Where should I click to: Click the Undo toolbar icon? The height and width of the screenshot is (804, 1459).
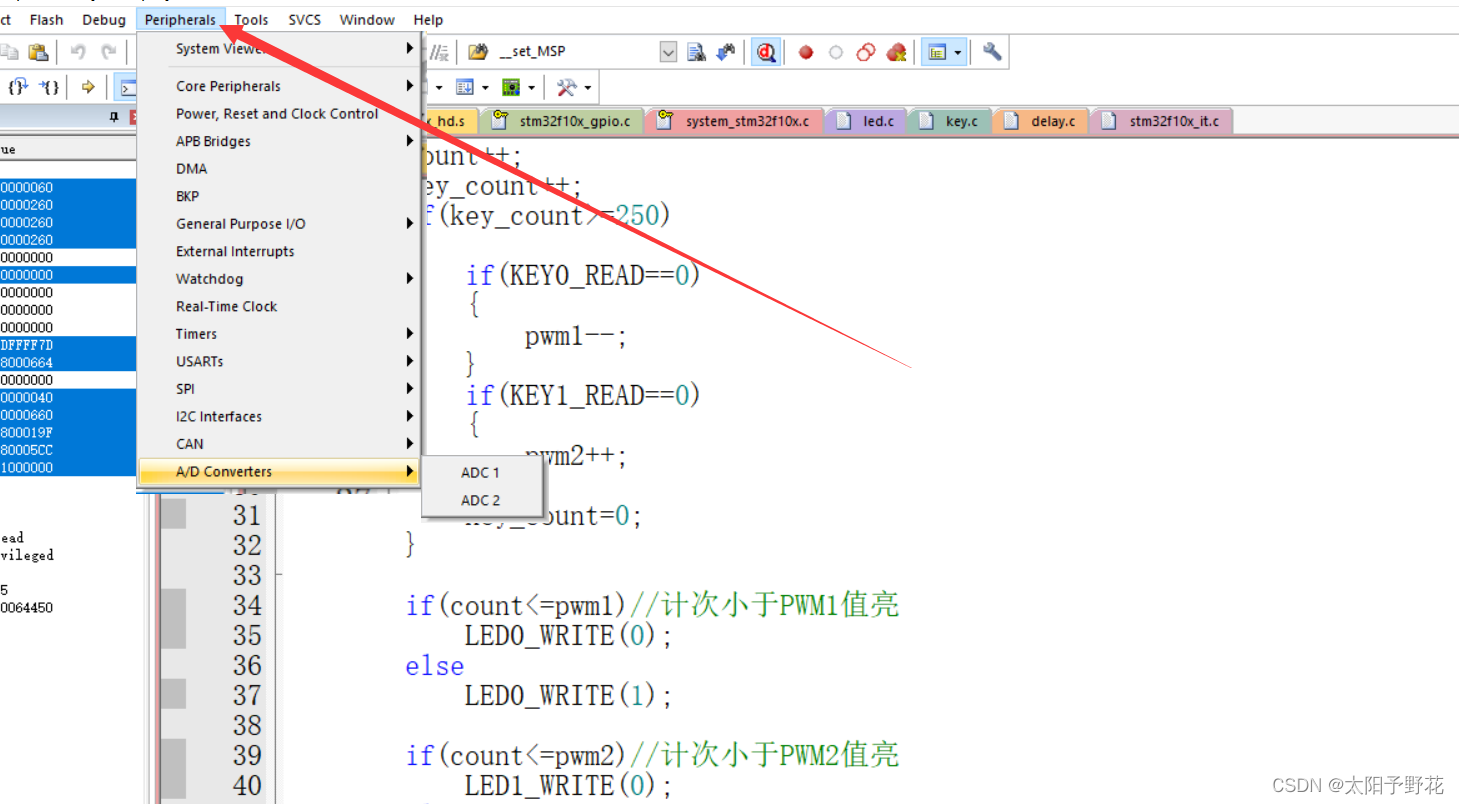tap(78, 52)
